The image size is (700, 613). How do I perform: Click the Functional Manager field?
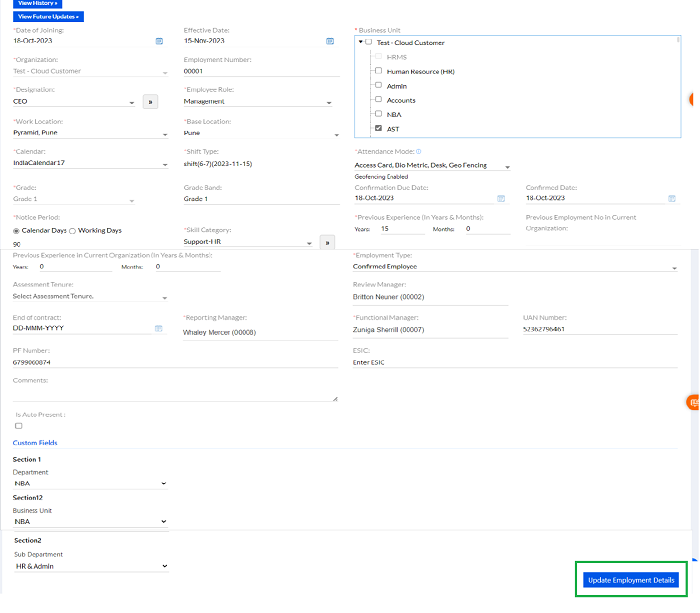(x=430, y=330)
